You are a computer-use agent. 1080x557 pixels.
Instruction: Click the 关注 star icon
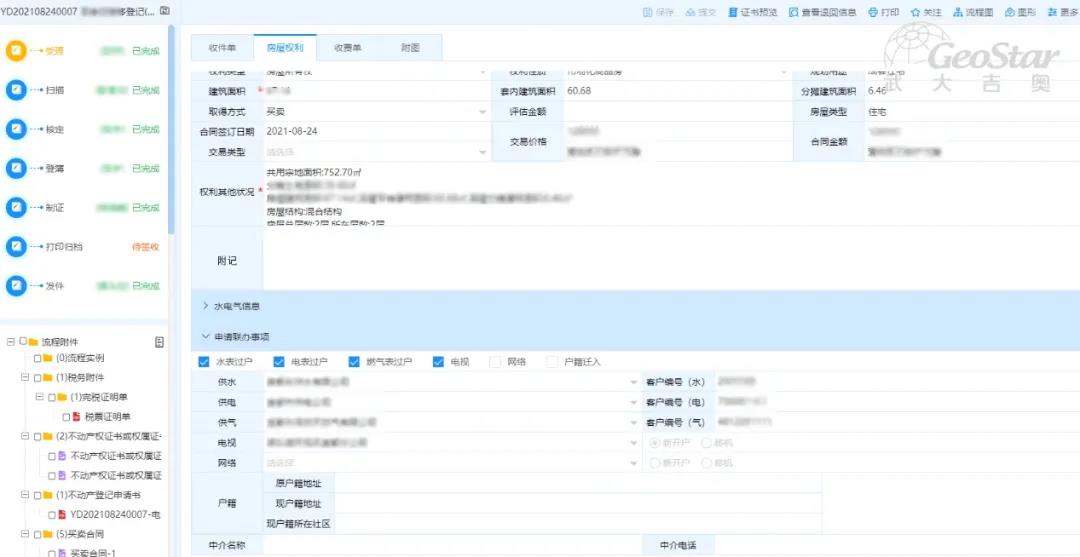[915, 12]
